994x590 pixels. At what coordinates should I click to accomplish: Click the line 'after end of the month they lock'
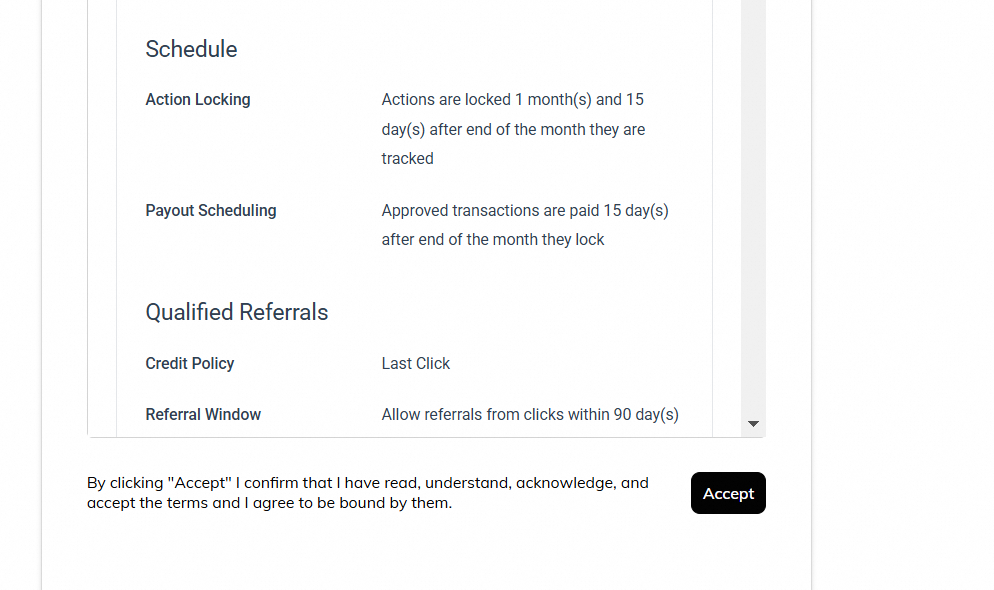point(493,240)
